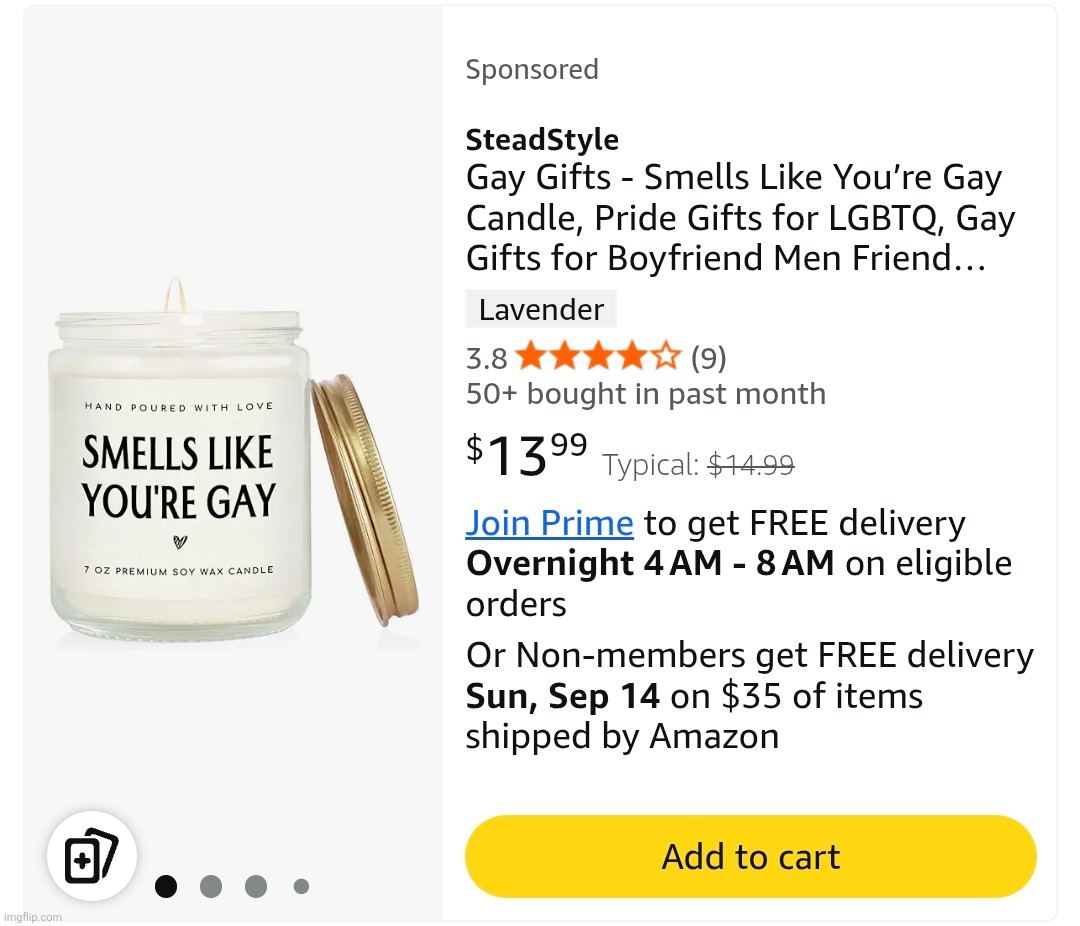Select the small fourth carousel dot
Screen dimensions: 1080x926
point(301,886)
